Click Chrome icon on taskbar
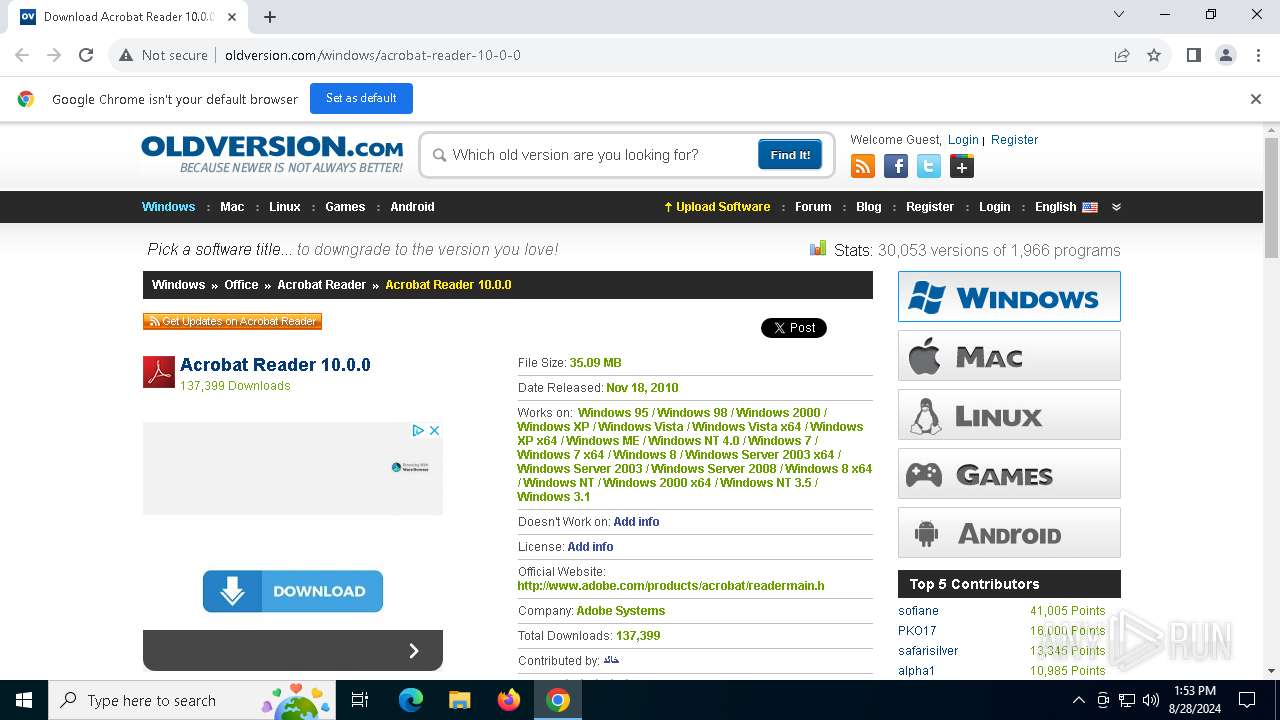Screen dimensions: 1280x720 tap(558, 700)
